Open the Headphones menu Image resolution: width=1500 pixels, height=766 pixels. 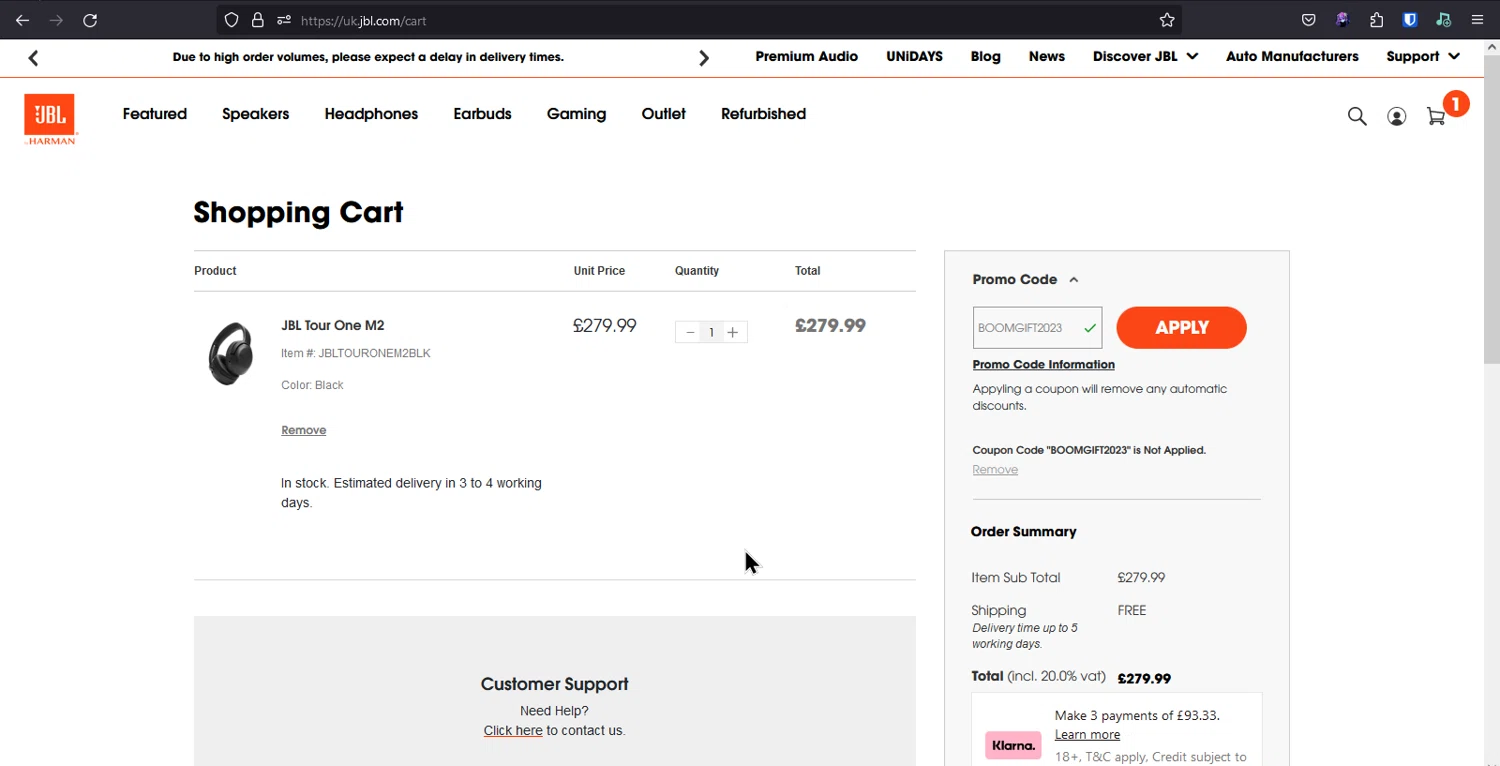371,114
